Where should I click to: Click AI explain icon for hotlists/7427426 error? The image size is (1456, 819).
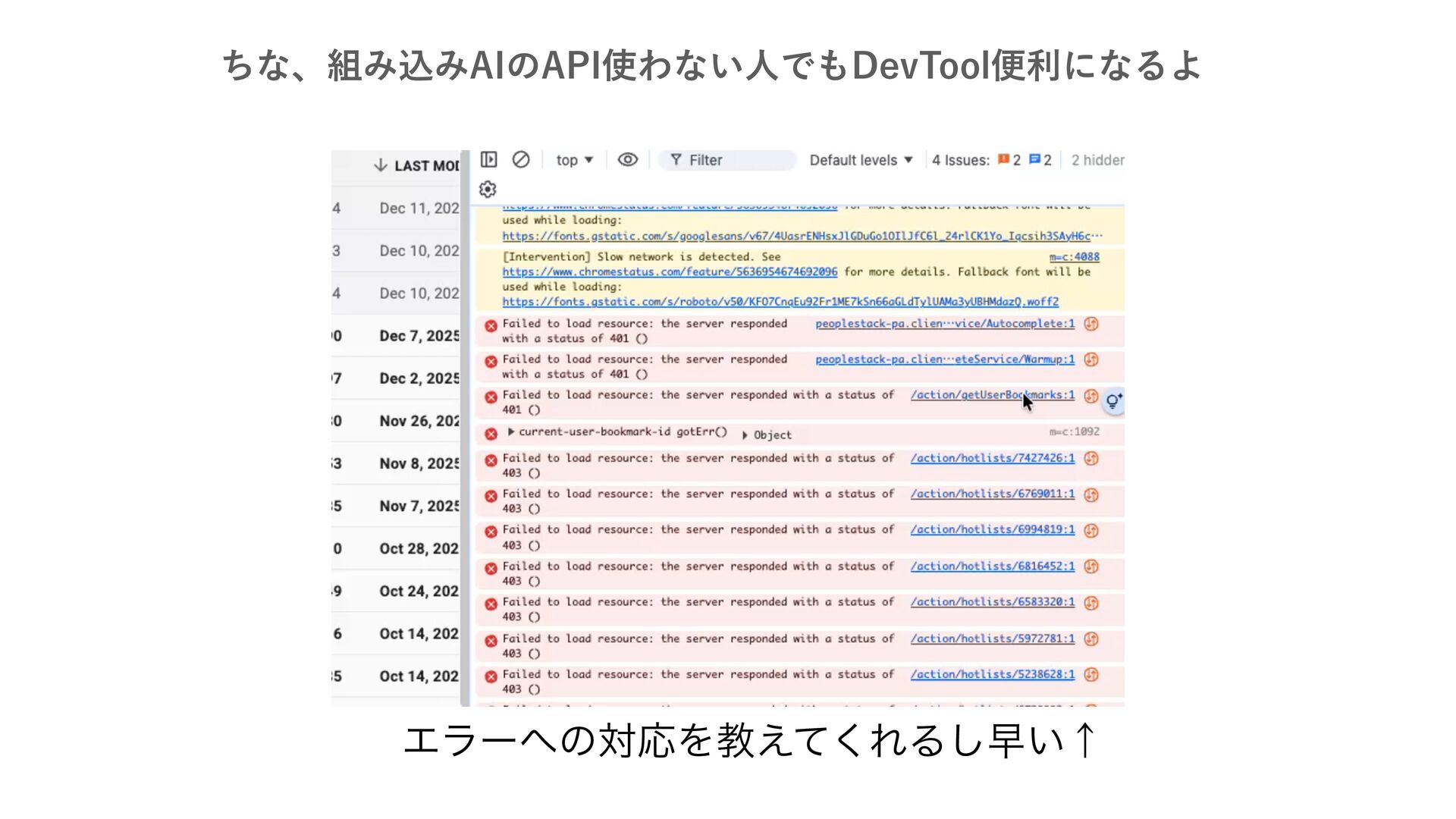[x=1091, y=458]
